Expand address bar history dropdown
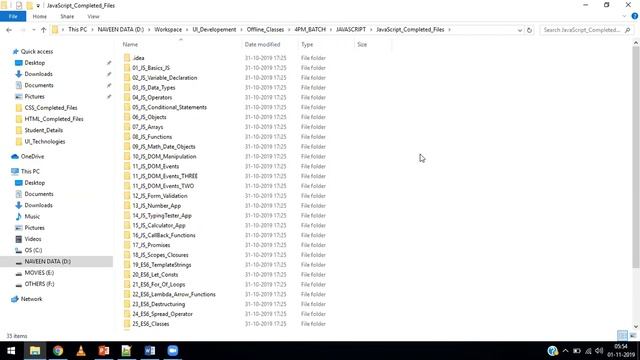This screenshot has height=360, width=640. pyautogui.click(x=520, y=30)
